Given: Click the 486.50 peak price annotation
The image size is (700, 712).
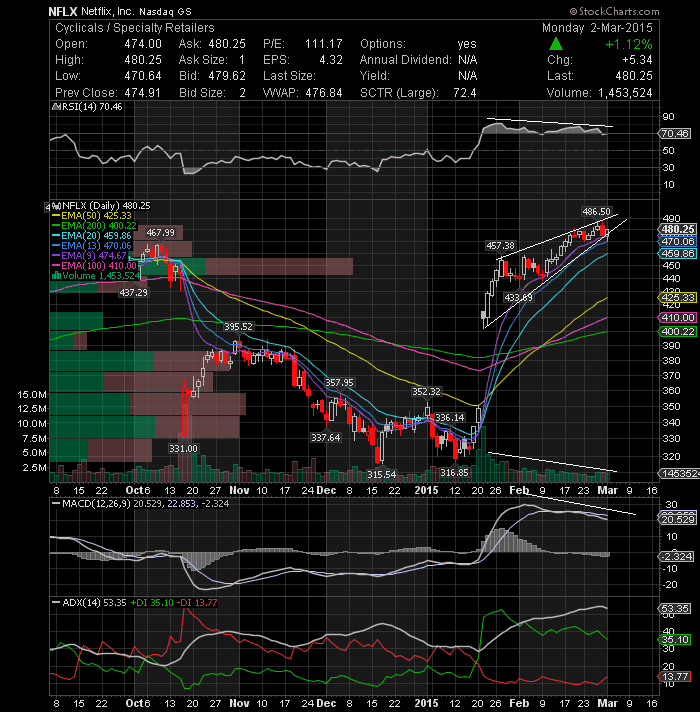Looking at the screenshot, I should tap(596, 212).
